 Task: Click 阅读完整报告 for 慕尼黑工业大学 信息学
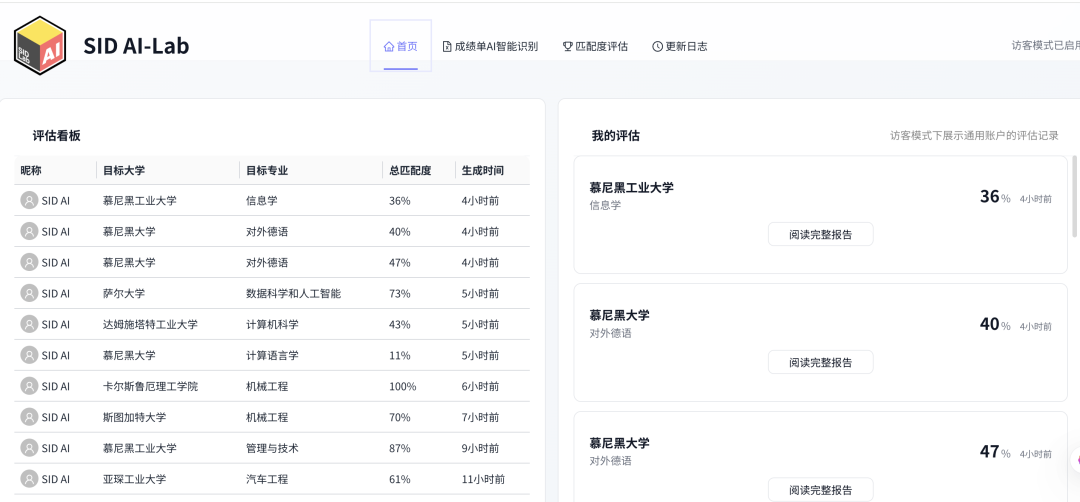pyautogui.click(x=820, y=234)
